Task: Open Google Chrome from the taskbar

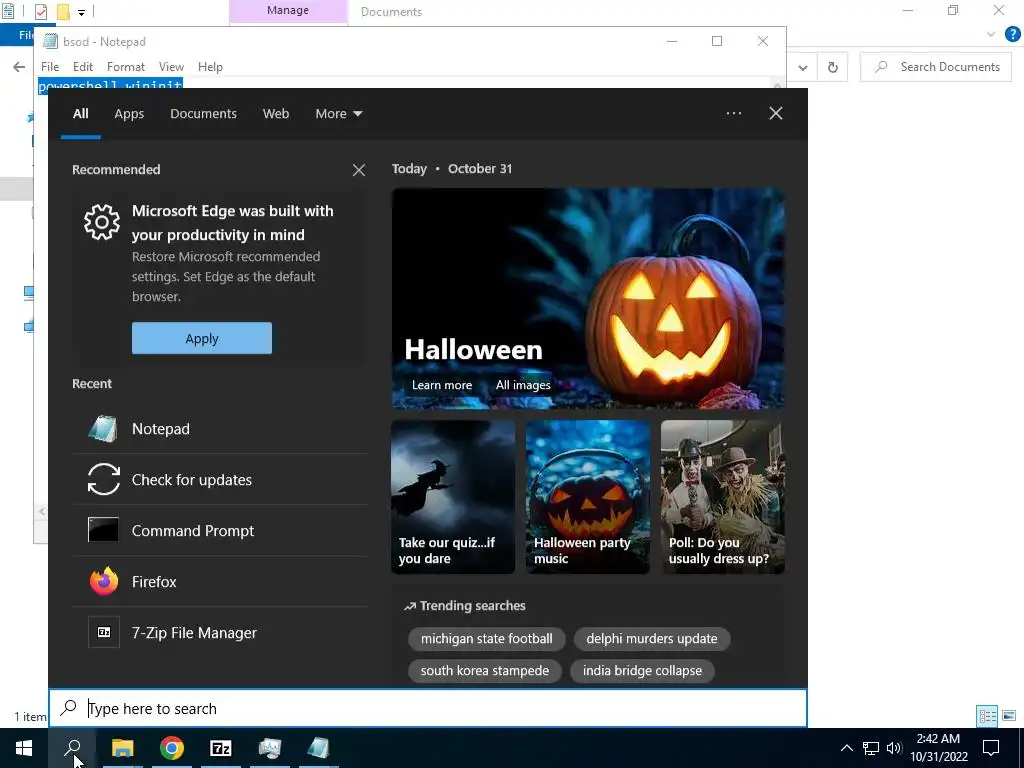Action: coord(172,748)
